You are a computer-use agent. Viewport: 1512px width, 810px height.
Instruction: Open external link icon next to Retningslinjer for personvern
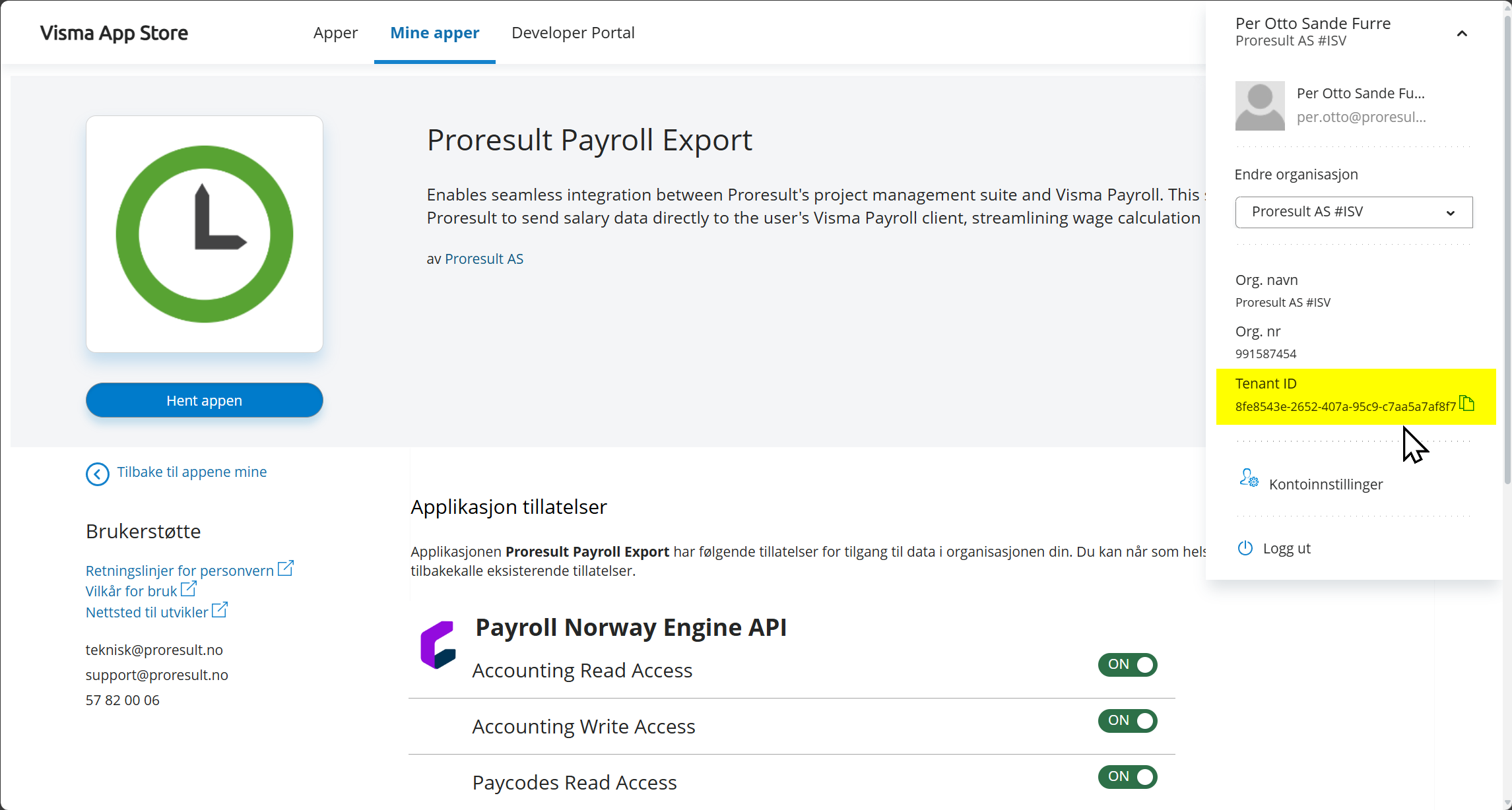pyautogui.click(x=285, y=569)
